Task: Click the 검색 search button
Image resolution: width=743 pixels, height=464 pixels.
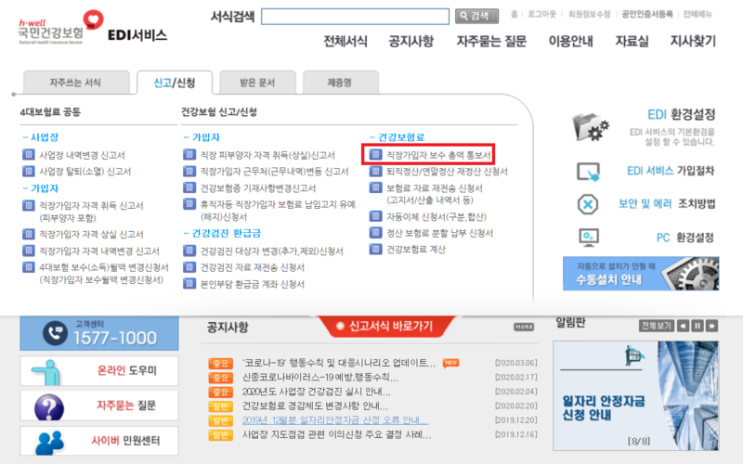Action: [x=477, y=16]
